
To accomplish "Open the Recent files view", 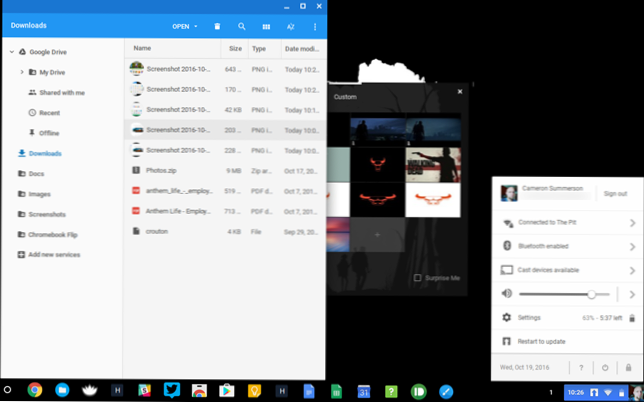I will [x=50, y=113].
